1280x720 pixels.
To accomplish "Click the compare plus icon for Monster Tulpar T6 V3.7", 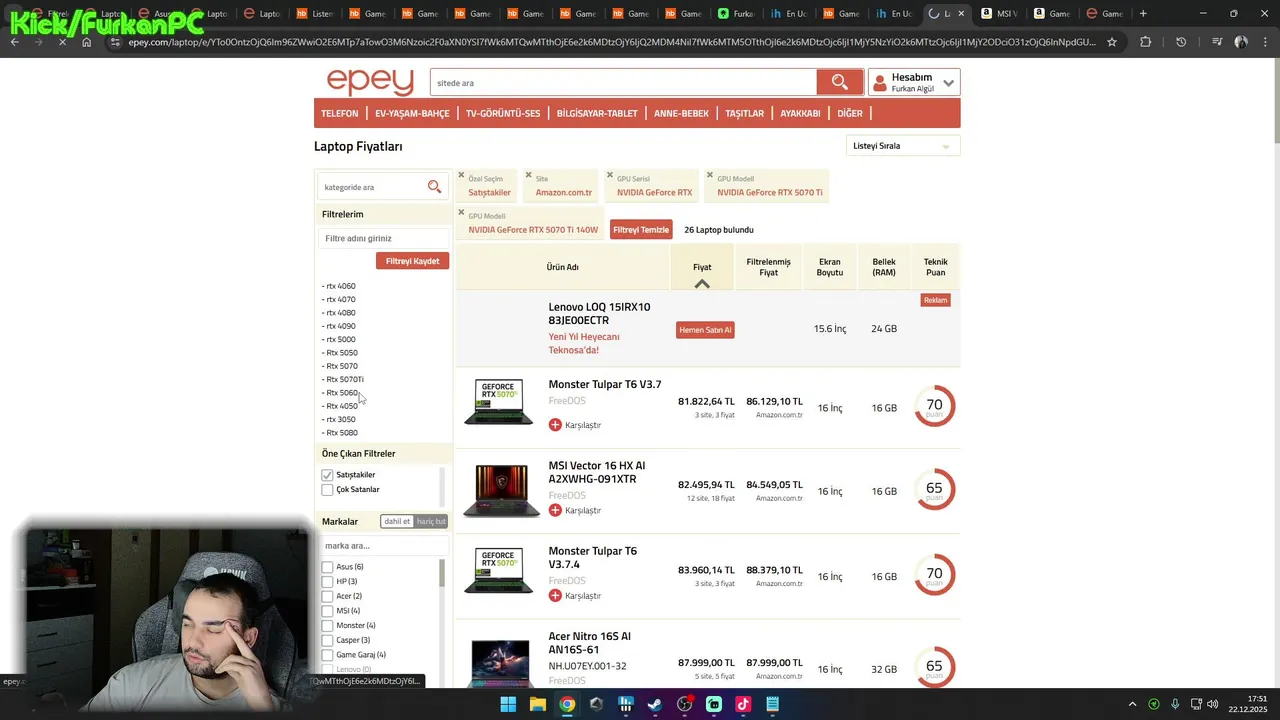I will click(555, 425).
